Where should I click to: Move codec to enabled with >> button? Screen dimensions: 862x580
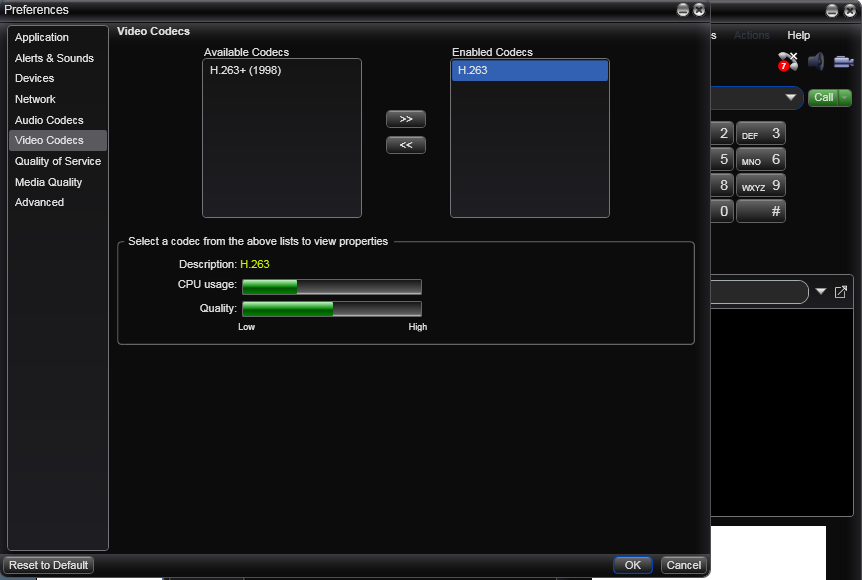pyautogui.click(x=406, y=119)
